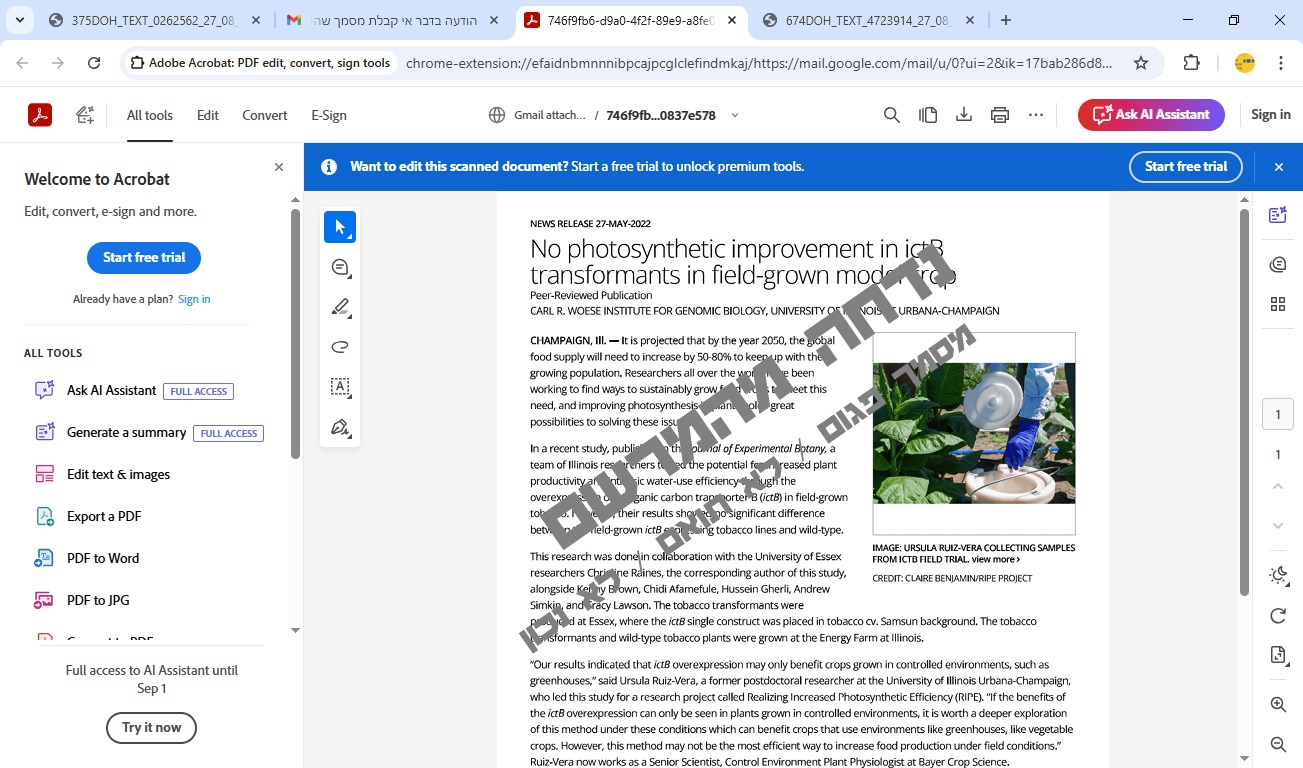This screenshot has height=768, width=1303.
Task: Rotate the page with rotate icon
Action: tap(1277, 616)
